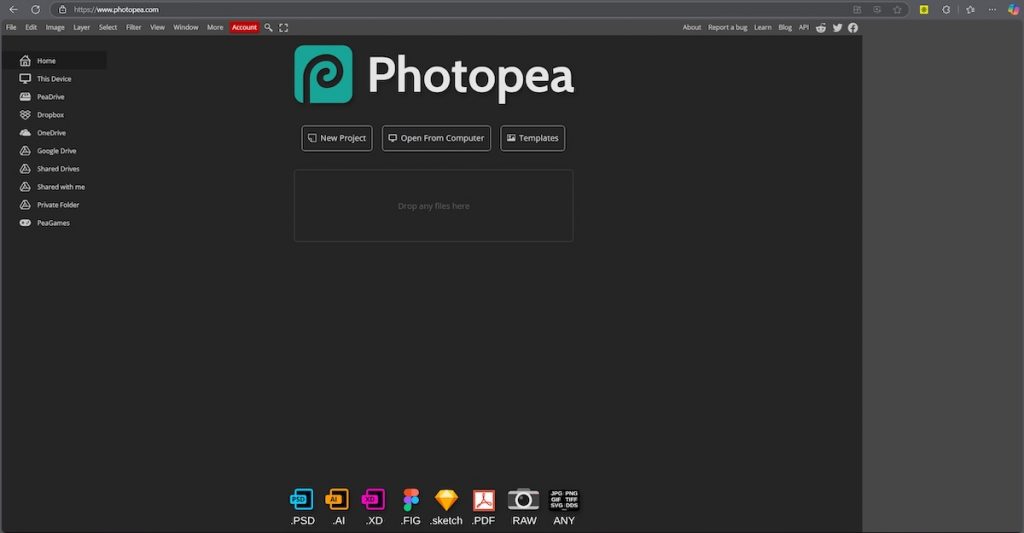1024x533 pixels.
Task: Open the Window menu
Action: 185,27
